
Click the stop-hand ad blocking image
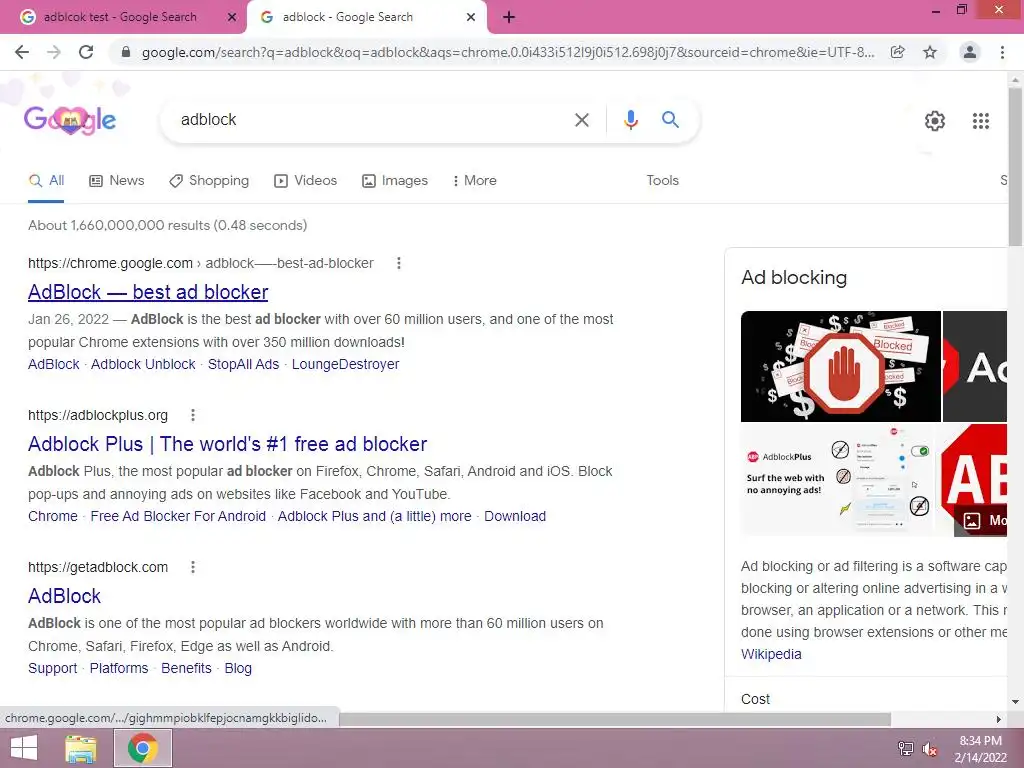[x=840, y=366]
